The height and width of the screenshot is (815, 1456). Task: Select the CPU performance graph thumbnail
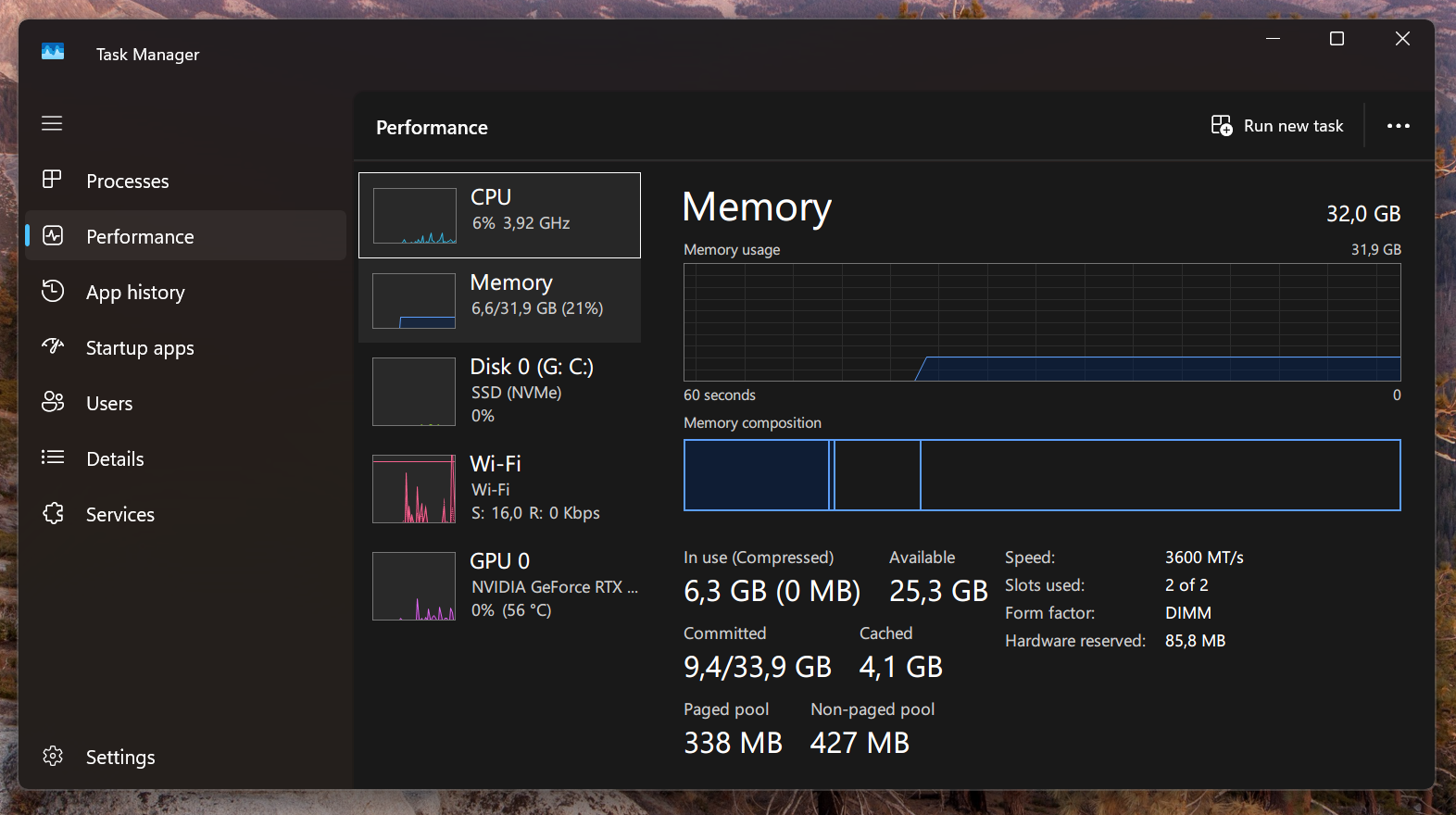(414, 216)
